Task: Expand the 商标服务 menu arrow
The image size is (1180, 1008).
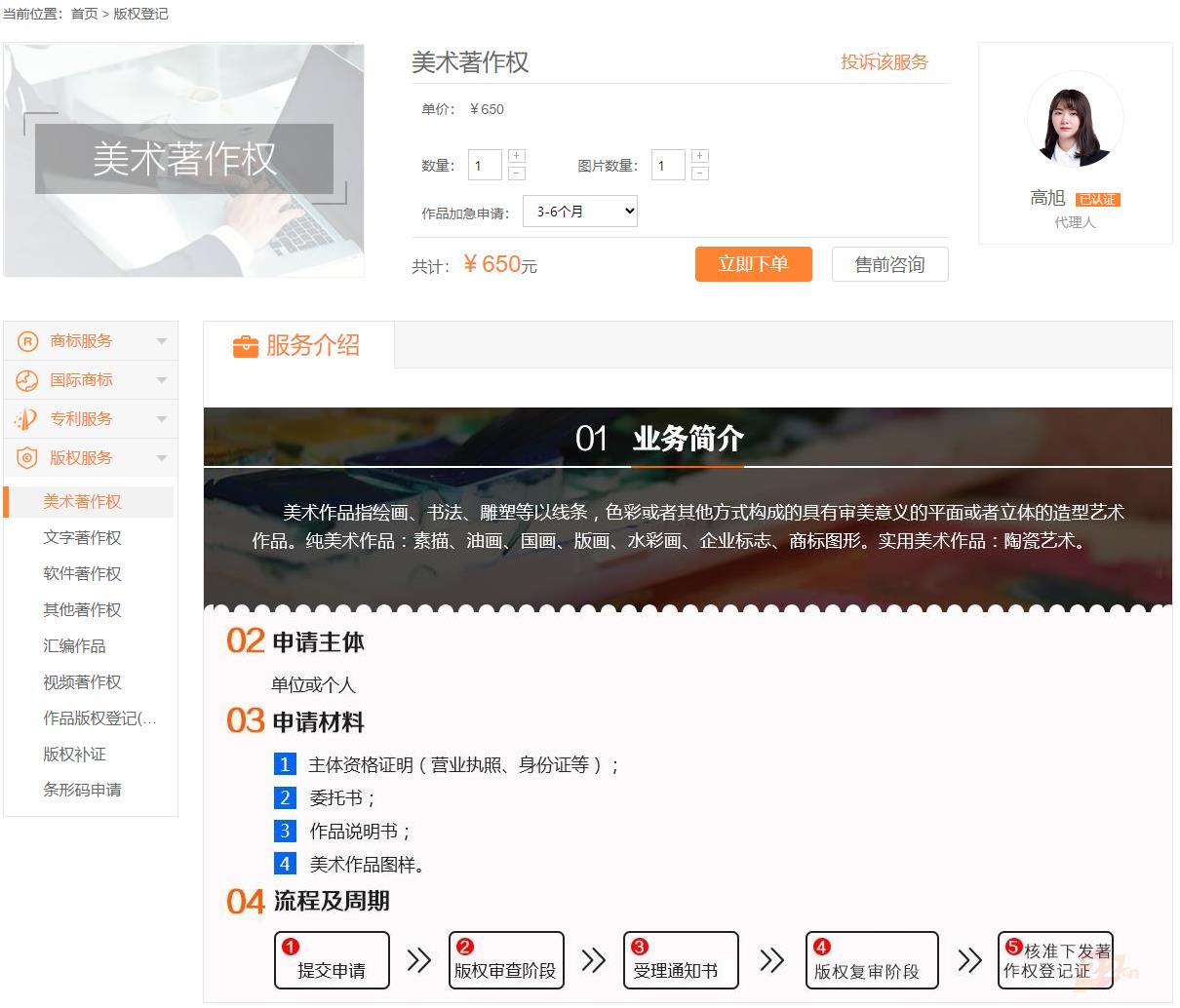Action: click(162, 341)
